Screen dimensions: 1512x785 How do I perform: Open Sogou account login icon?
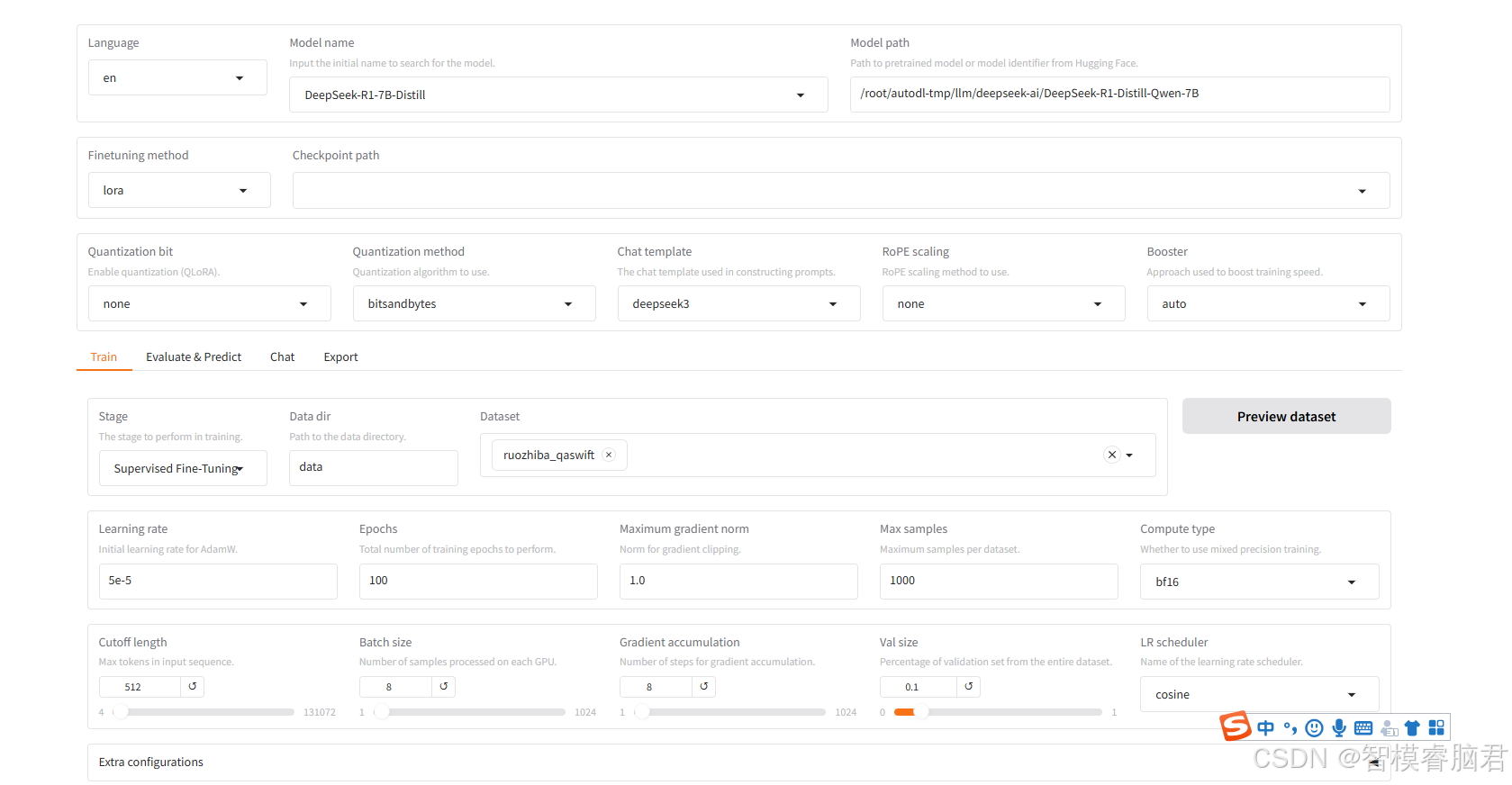(x=1389, y=728)
